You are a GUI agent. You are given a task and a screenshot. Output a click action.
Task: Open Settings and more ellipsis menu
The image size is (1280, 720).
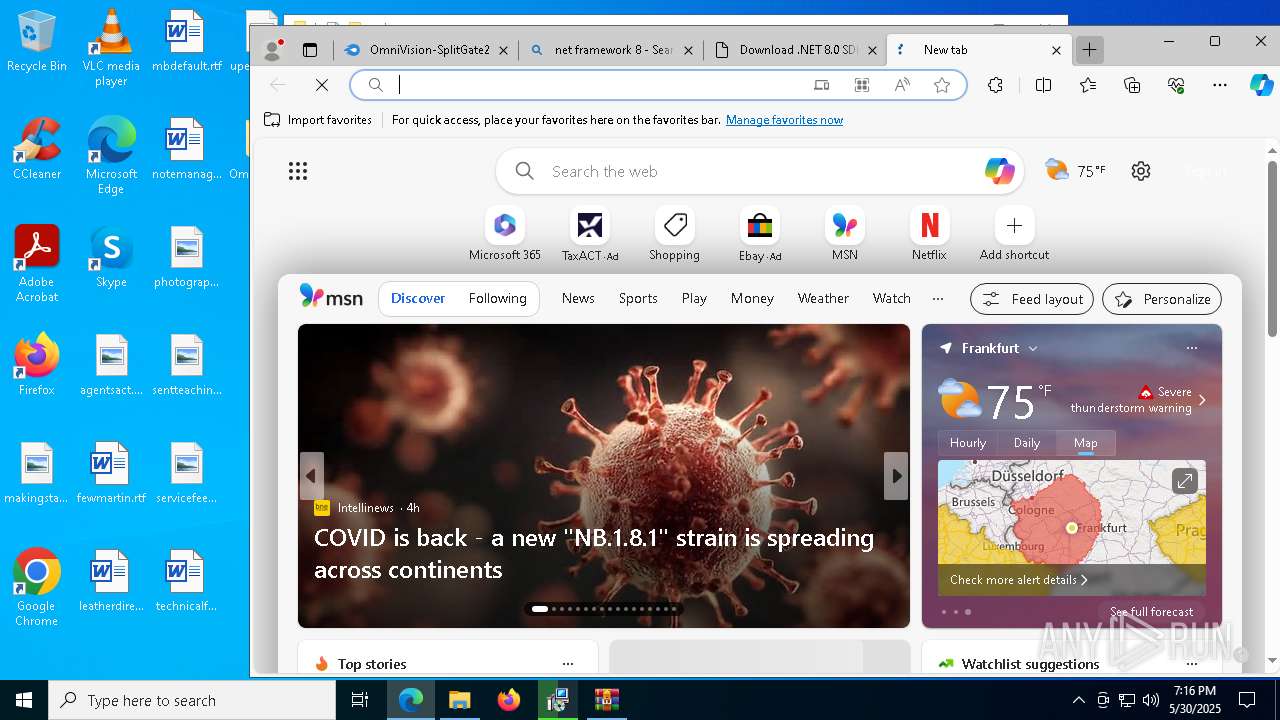coord(1220,85)
